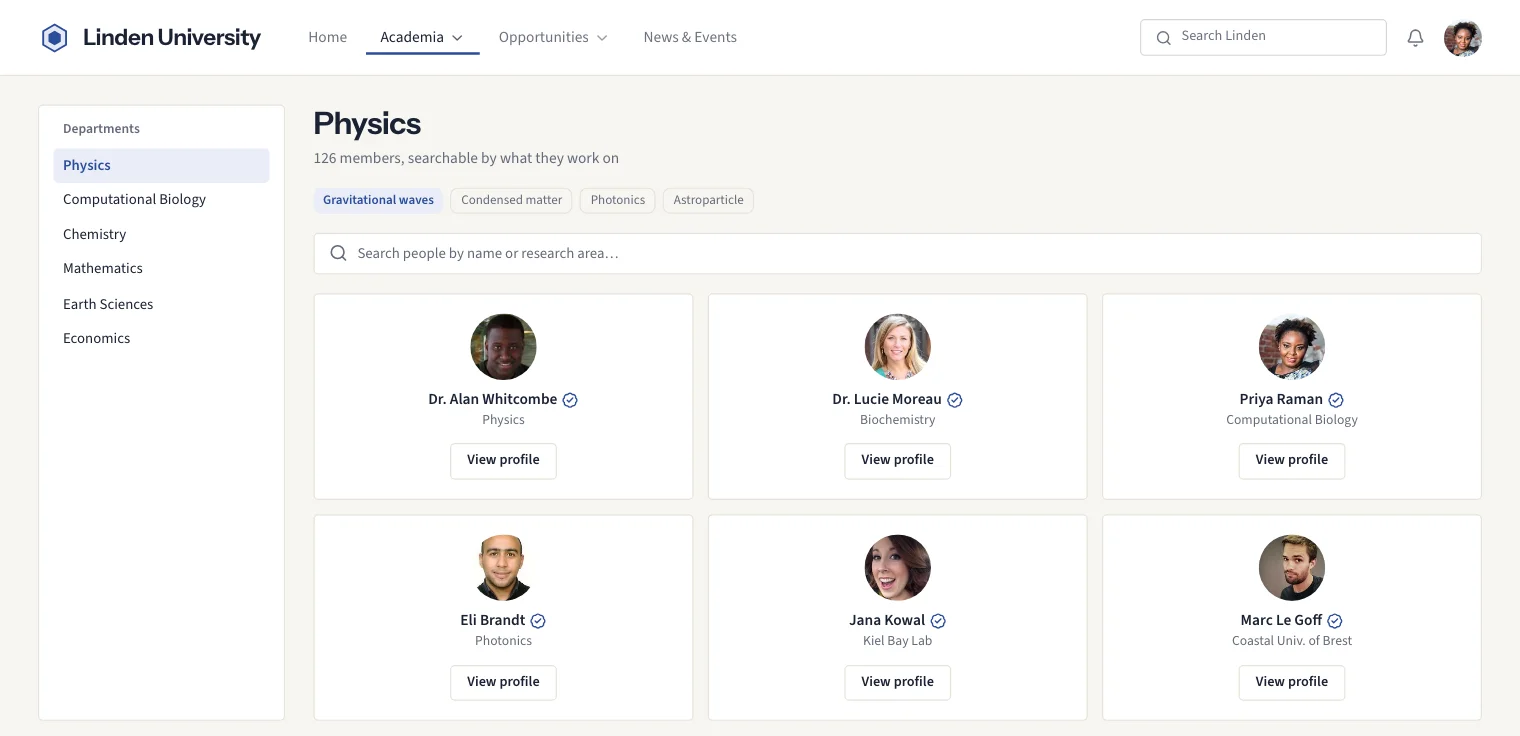Focus the Search Linden input field
The width and height of the screenshot is (1520, 736).
point(1263,37)
